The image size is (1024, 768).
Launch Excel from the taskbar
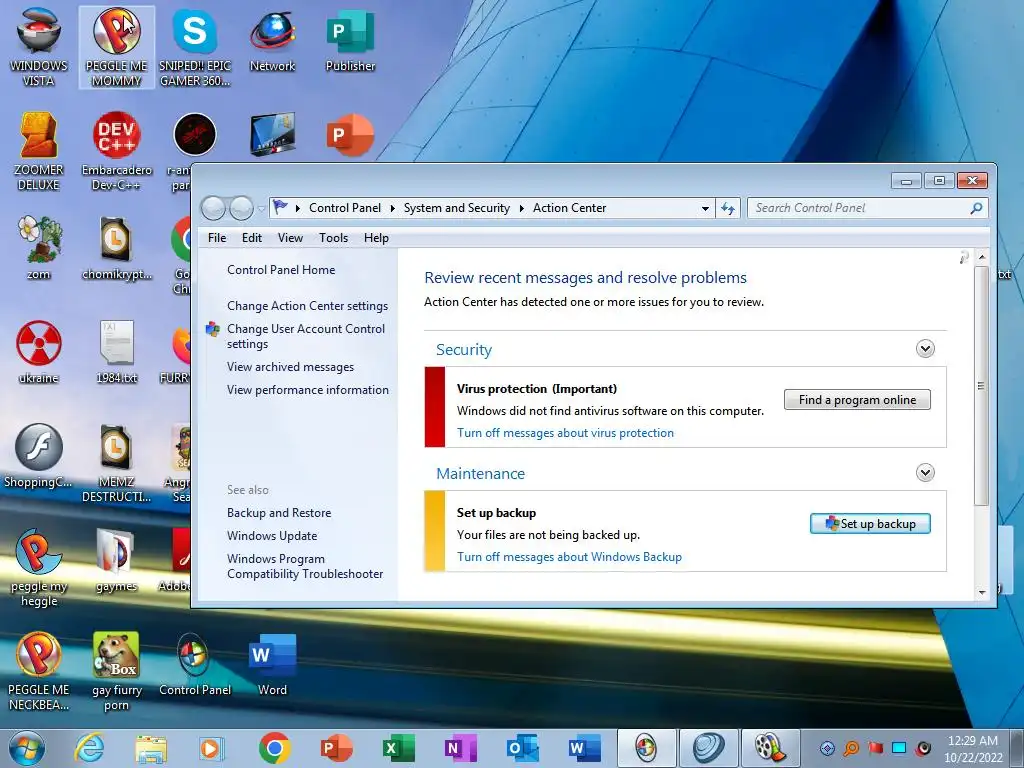tap(398, 748)
